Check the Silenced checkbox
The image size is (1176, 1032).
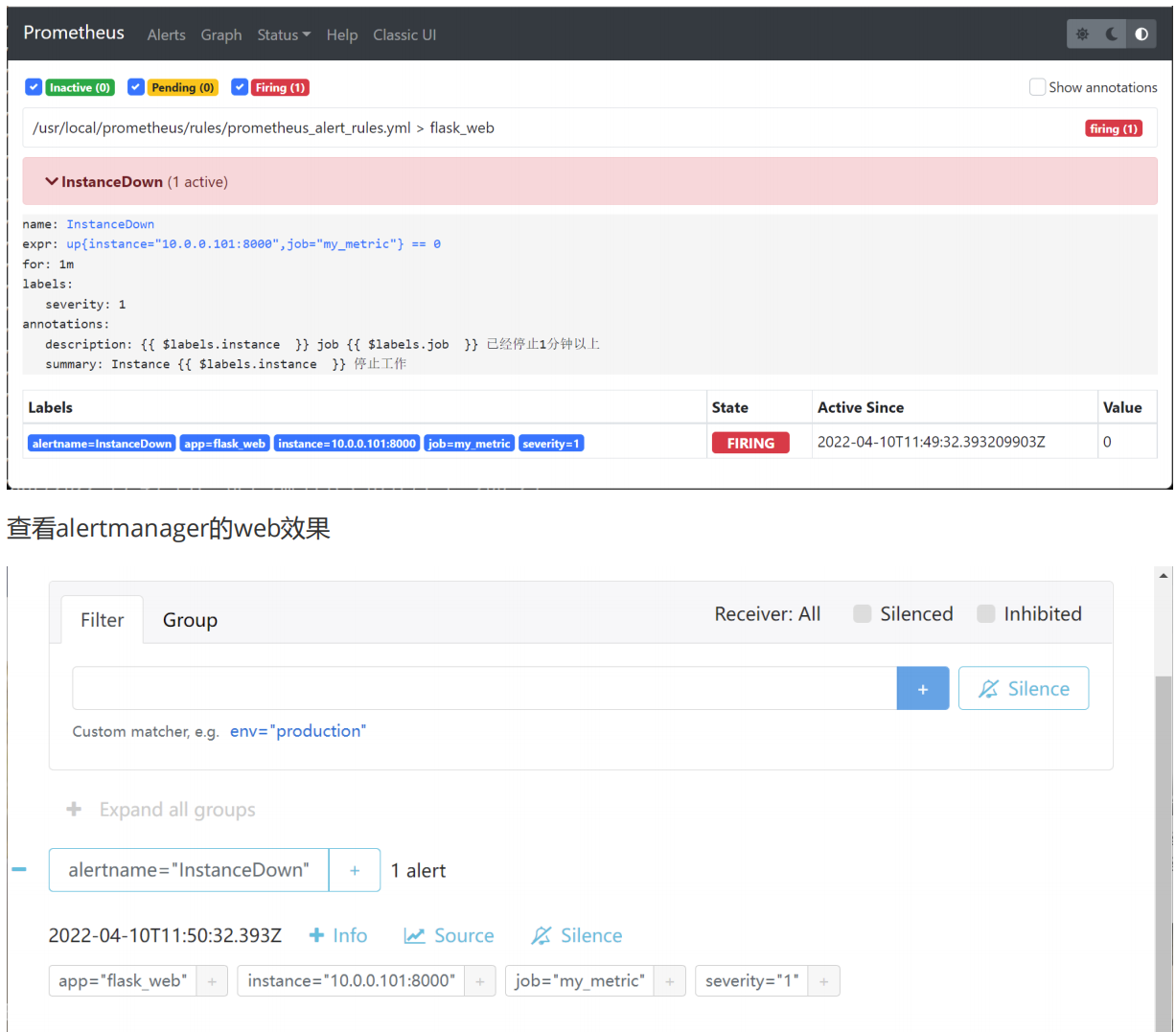pyautogui.click(x=863, y=614)
